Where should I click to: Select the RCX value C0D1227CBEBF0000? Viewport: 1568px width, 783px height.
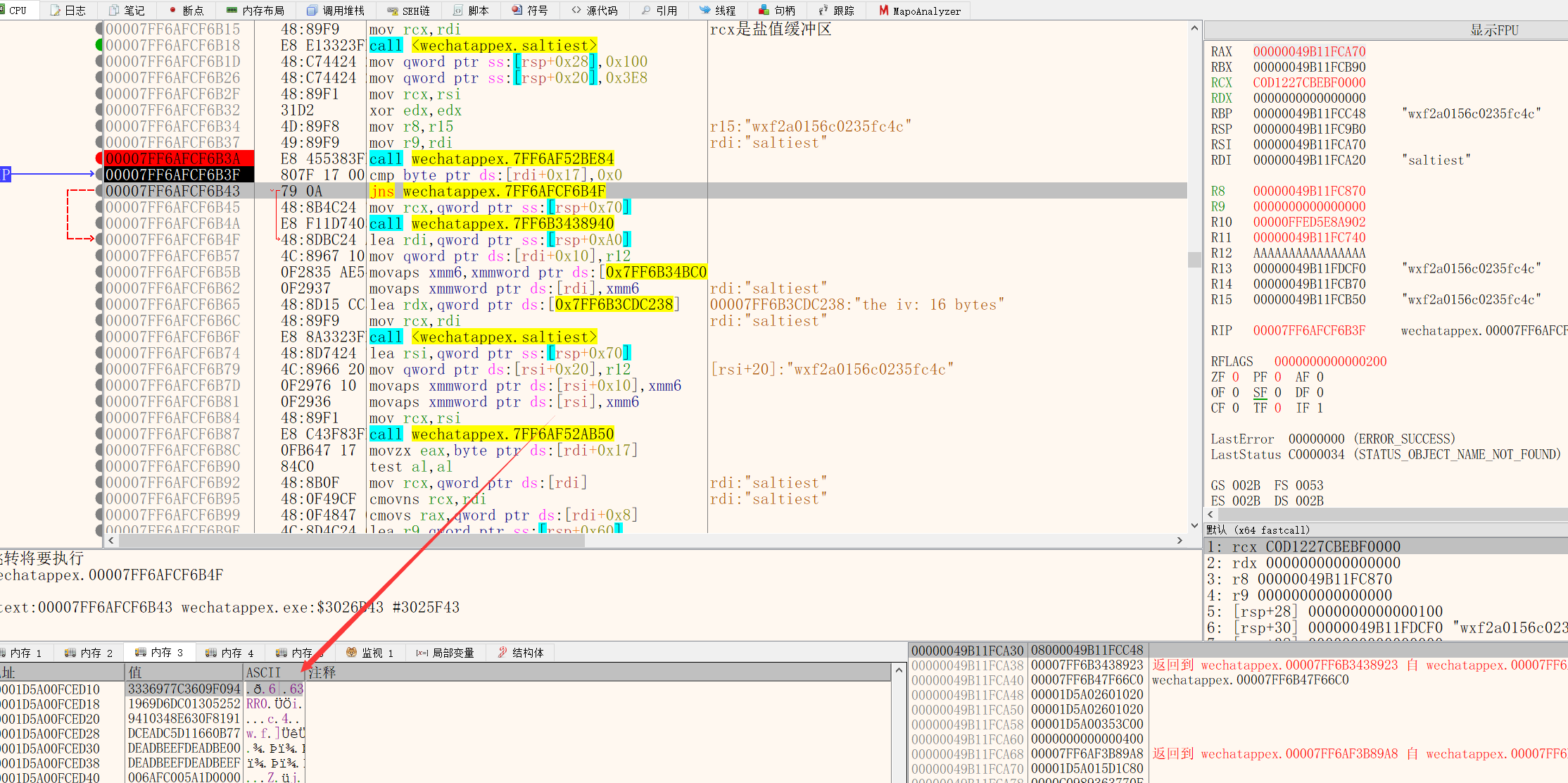pyautogui.click(x=1309, y=82)
